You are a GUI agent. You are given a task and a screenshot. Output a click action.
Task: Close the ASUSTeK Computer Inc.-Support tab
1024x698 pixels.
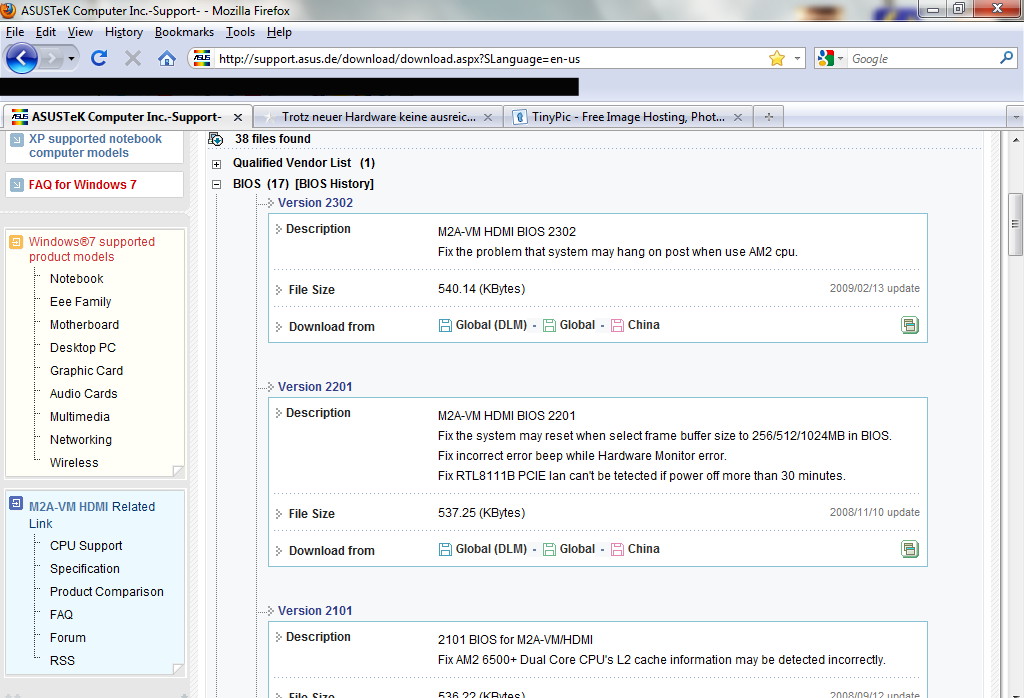click(x=238, y=118)
